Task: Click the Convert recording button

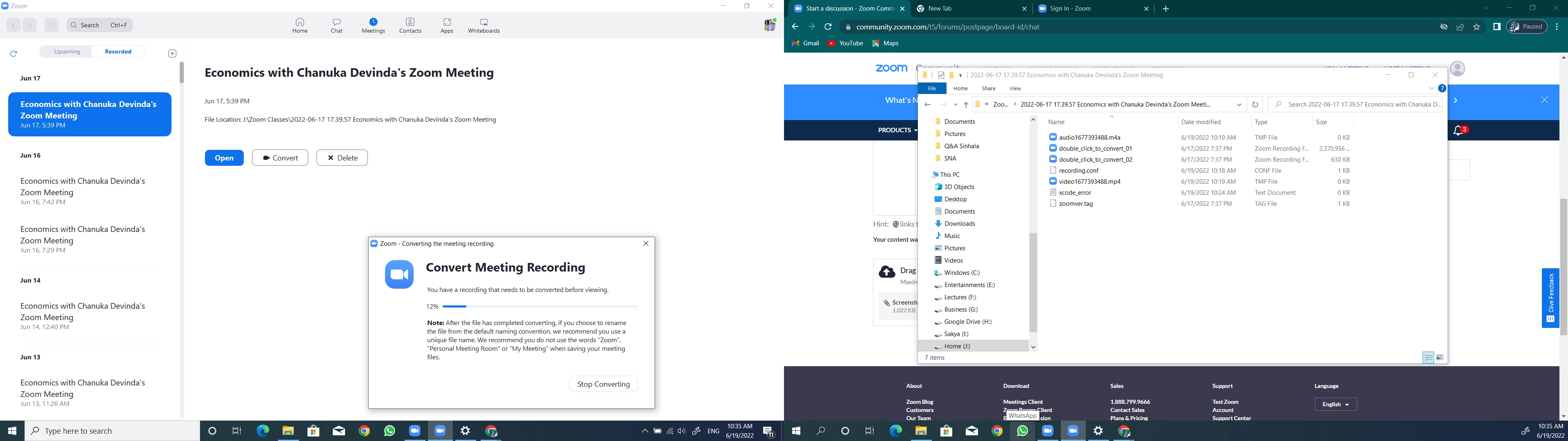Action: tap(280, 158)
